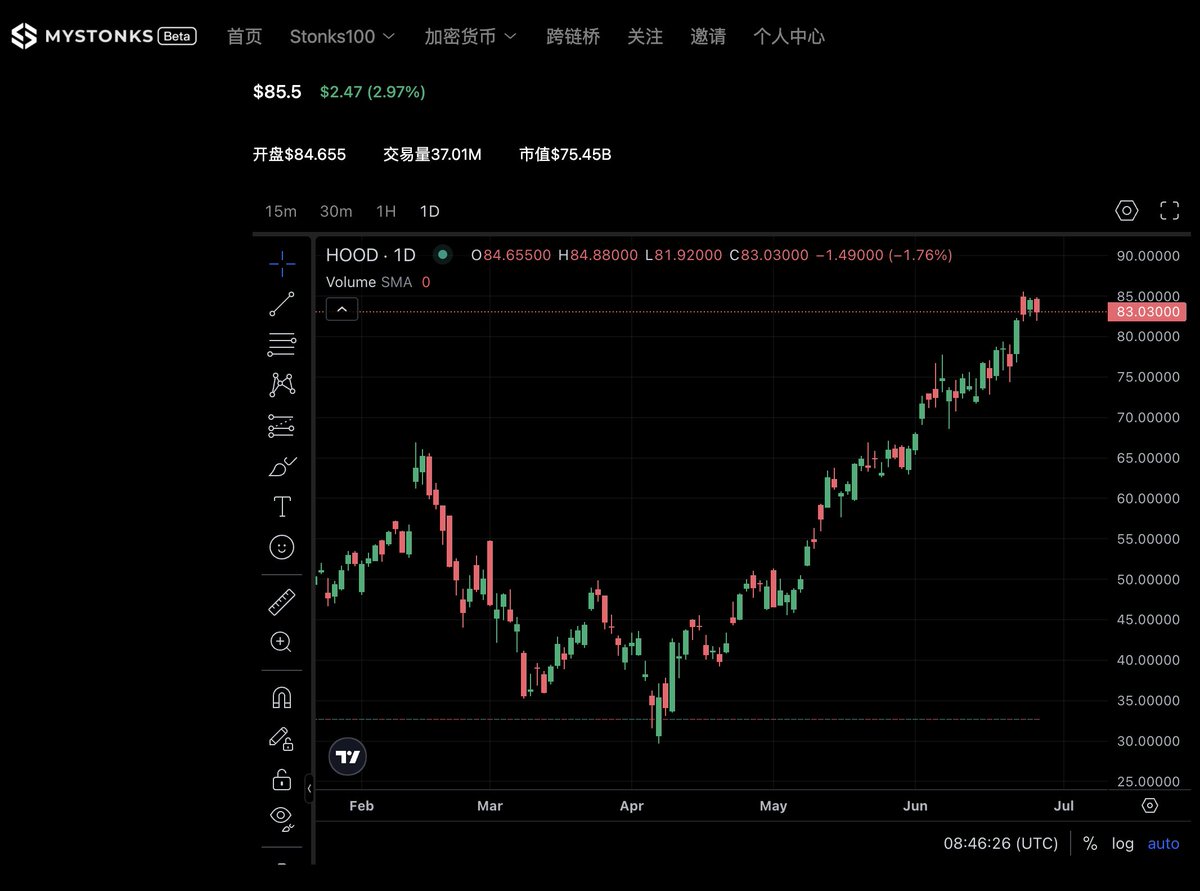Open the 加密货币 dropdown menu

pos(470,36)
